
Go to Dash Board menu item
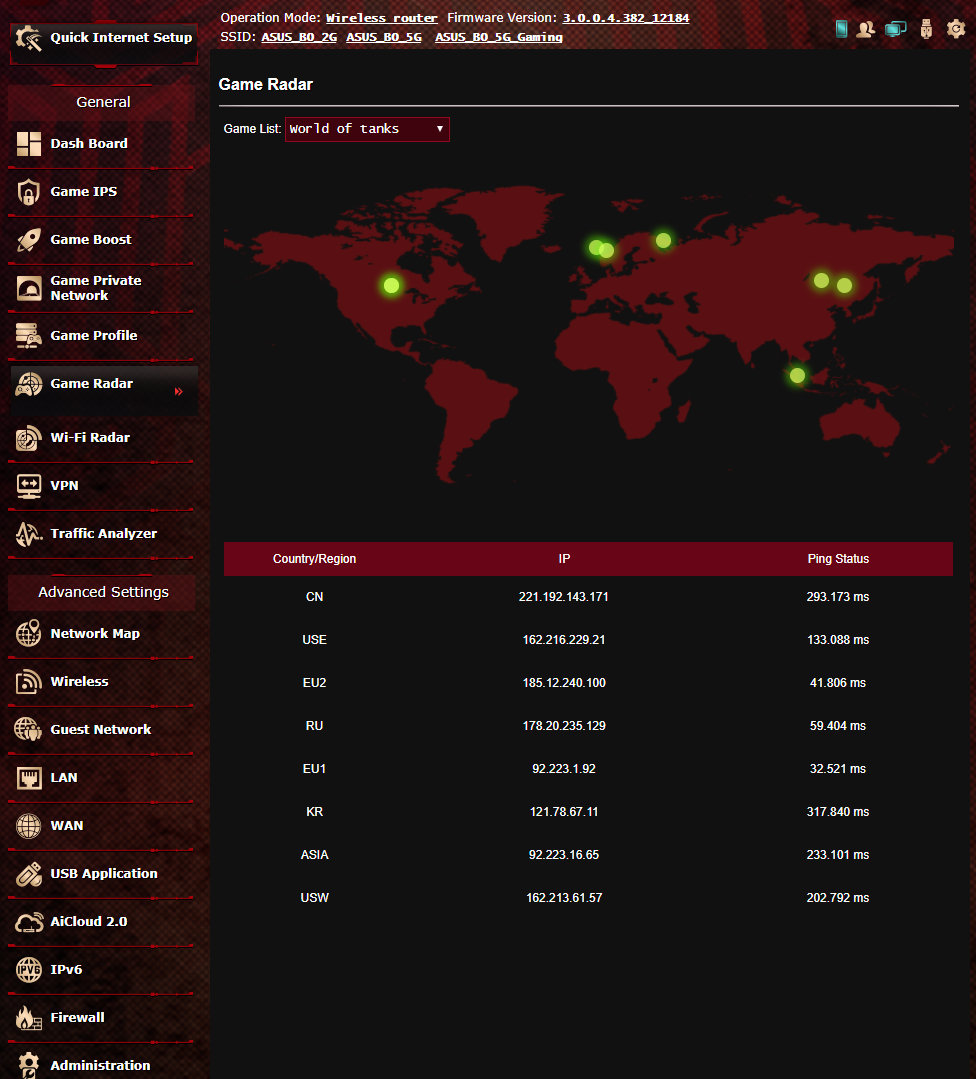coord(89,144)
